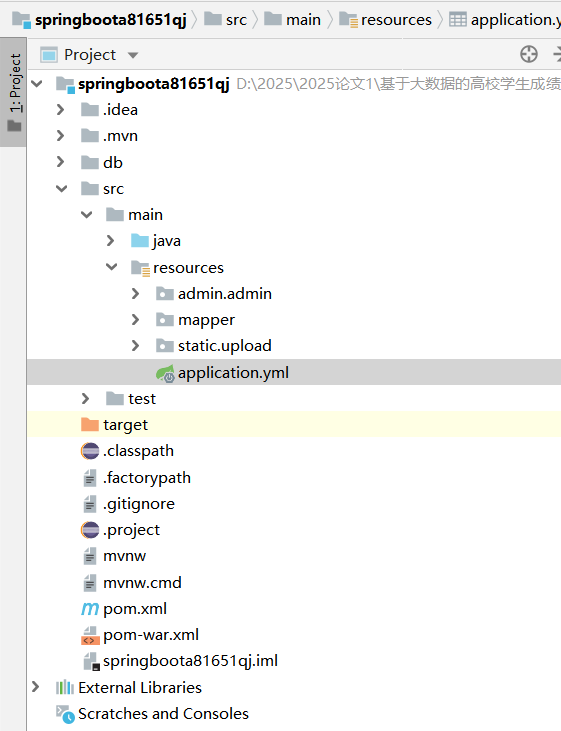Click the db folder icon

pyautogui.click(x=90, y=162)
